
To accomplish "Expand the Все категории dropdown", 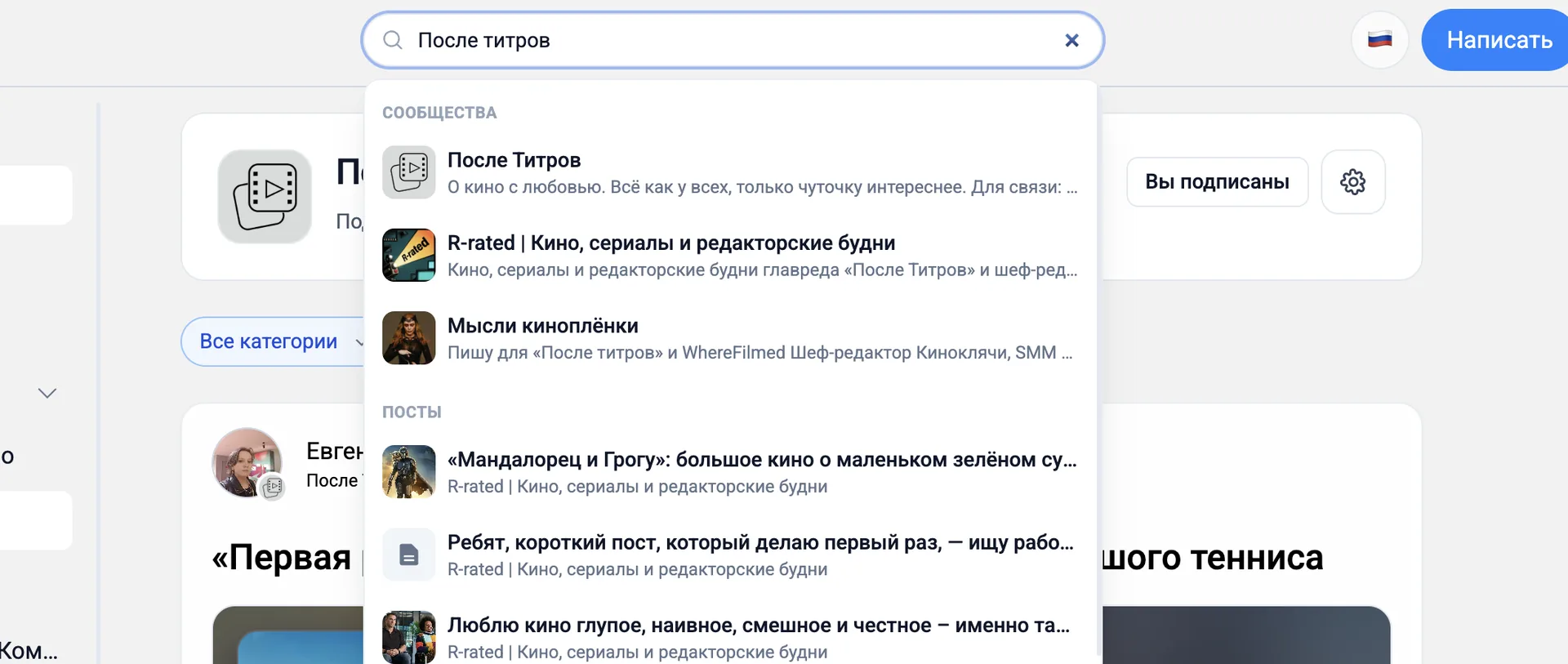I will 274,341.
